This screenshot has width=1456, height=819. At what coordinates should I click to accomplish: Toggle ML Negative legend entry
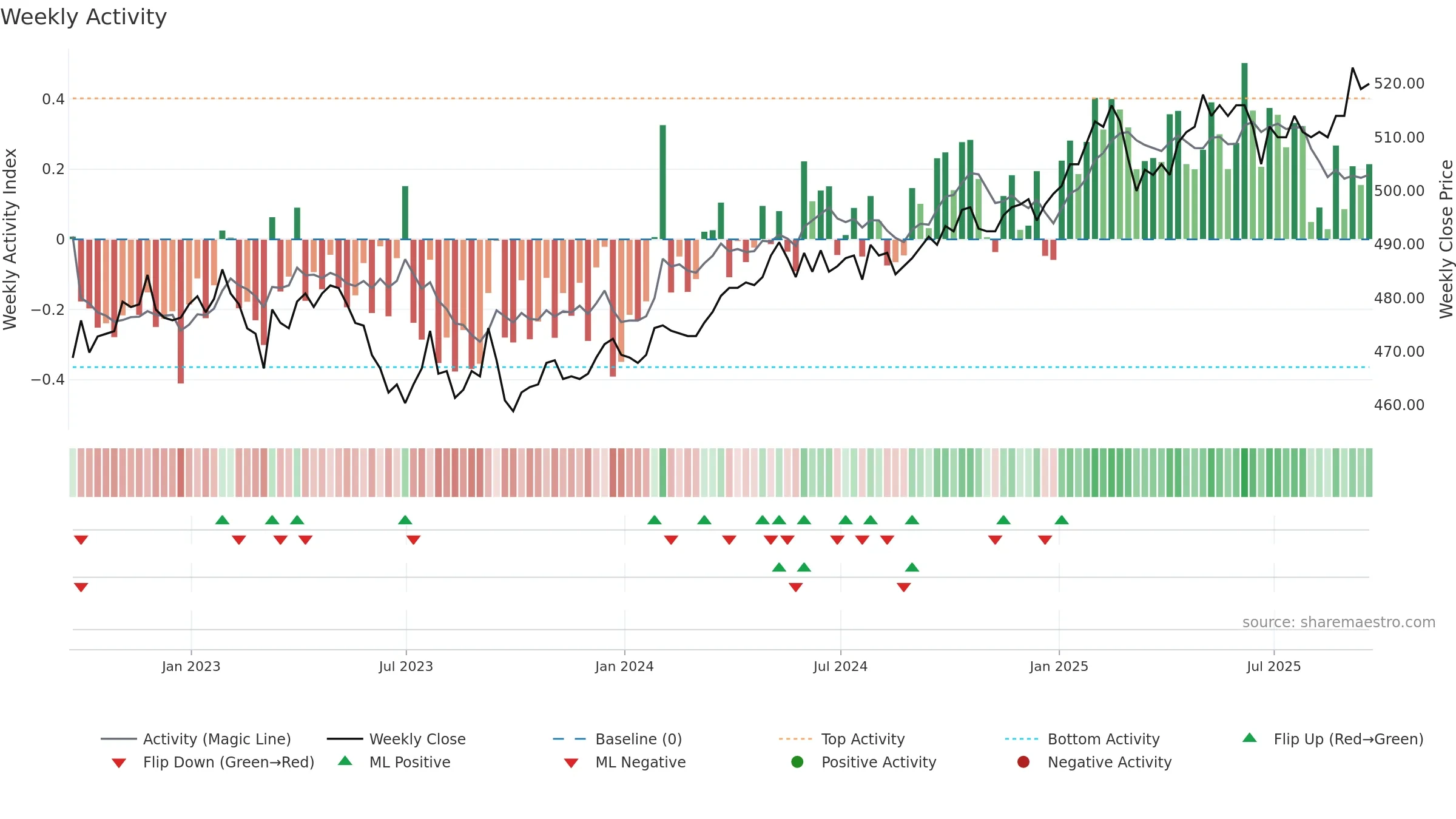pyautogui.click(x=625, y=762)
